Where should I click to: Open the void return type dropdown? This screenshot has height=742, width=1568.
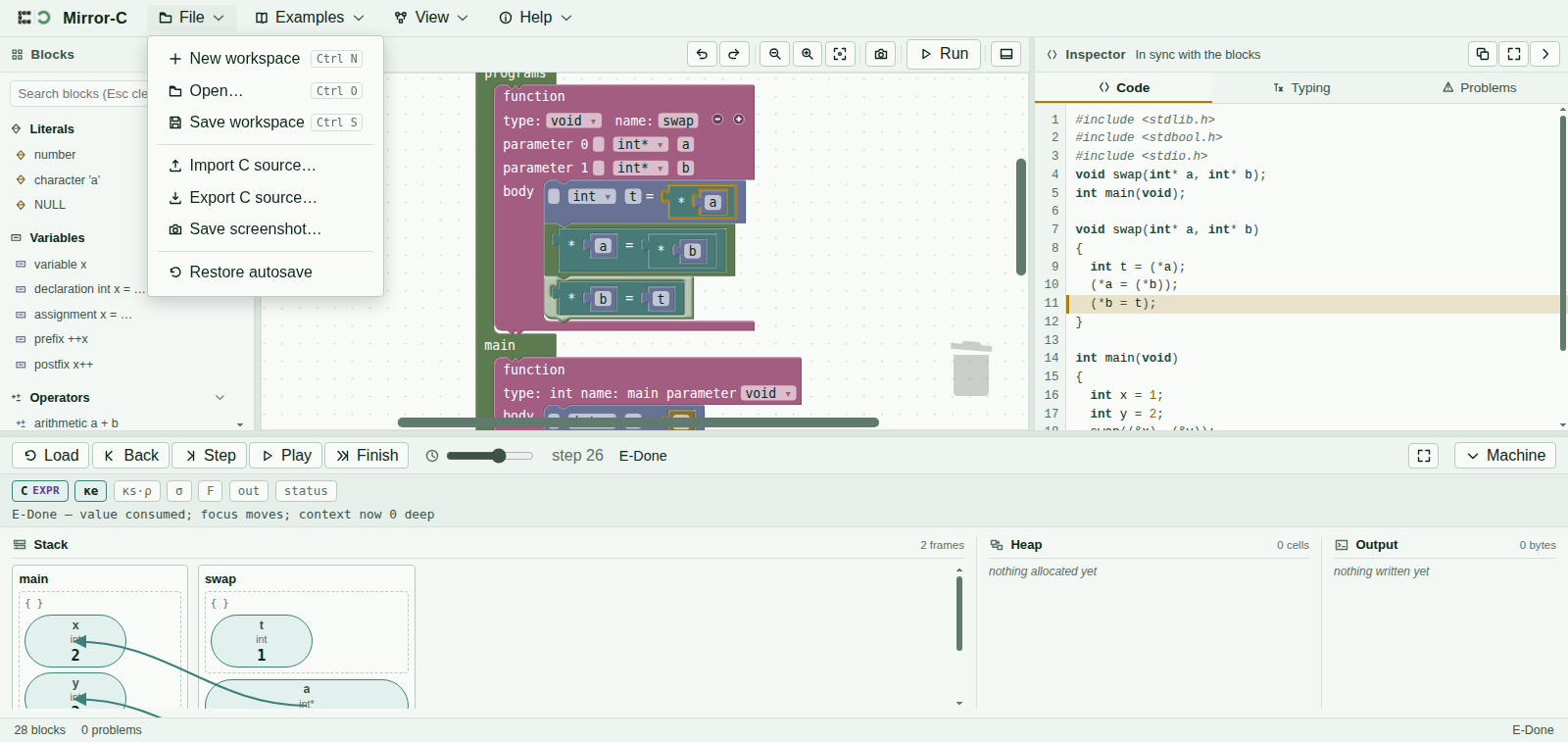coord(573,121)
